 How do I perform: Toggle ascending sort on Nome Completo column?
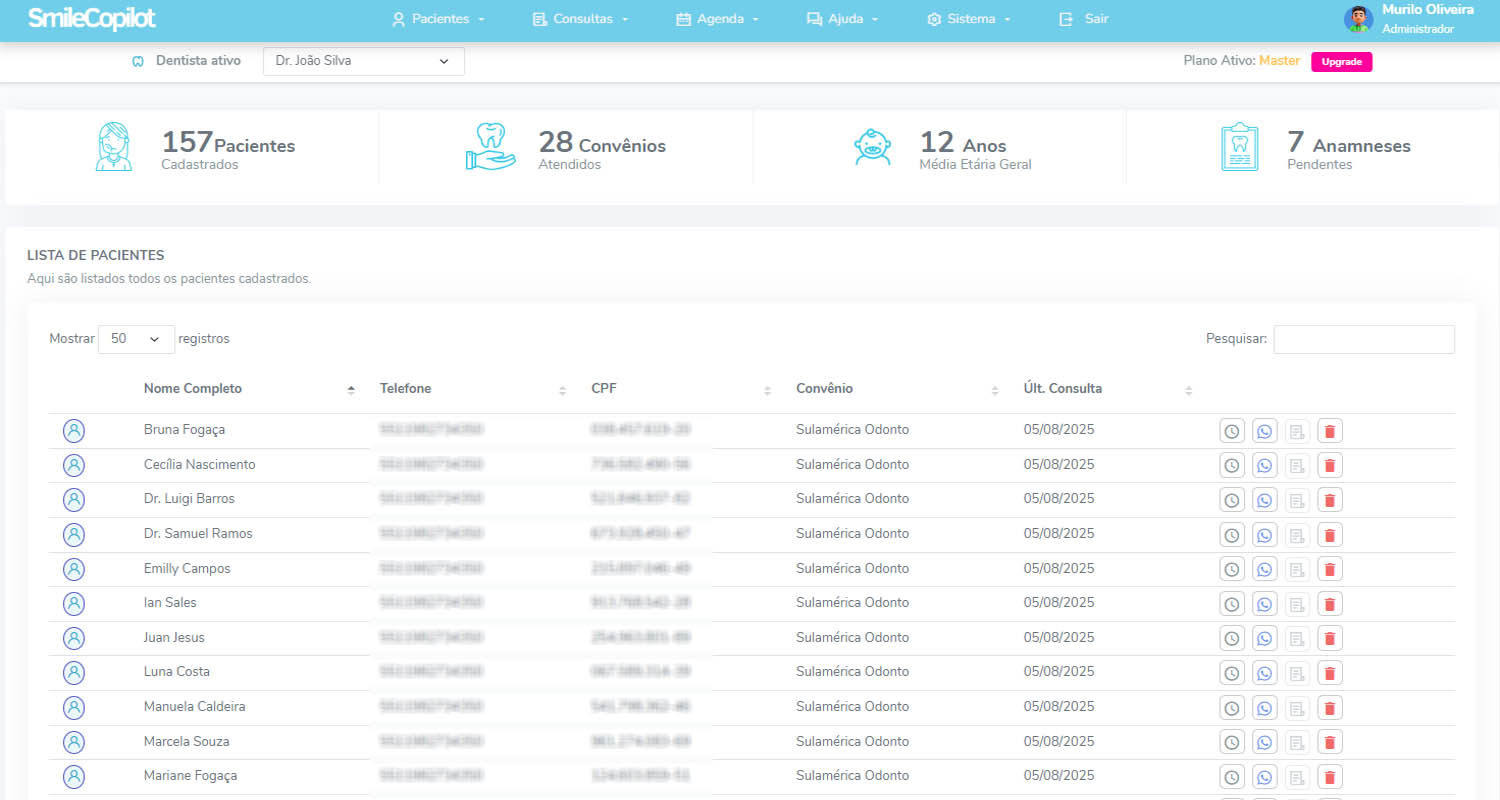(x=352, y=388)
